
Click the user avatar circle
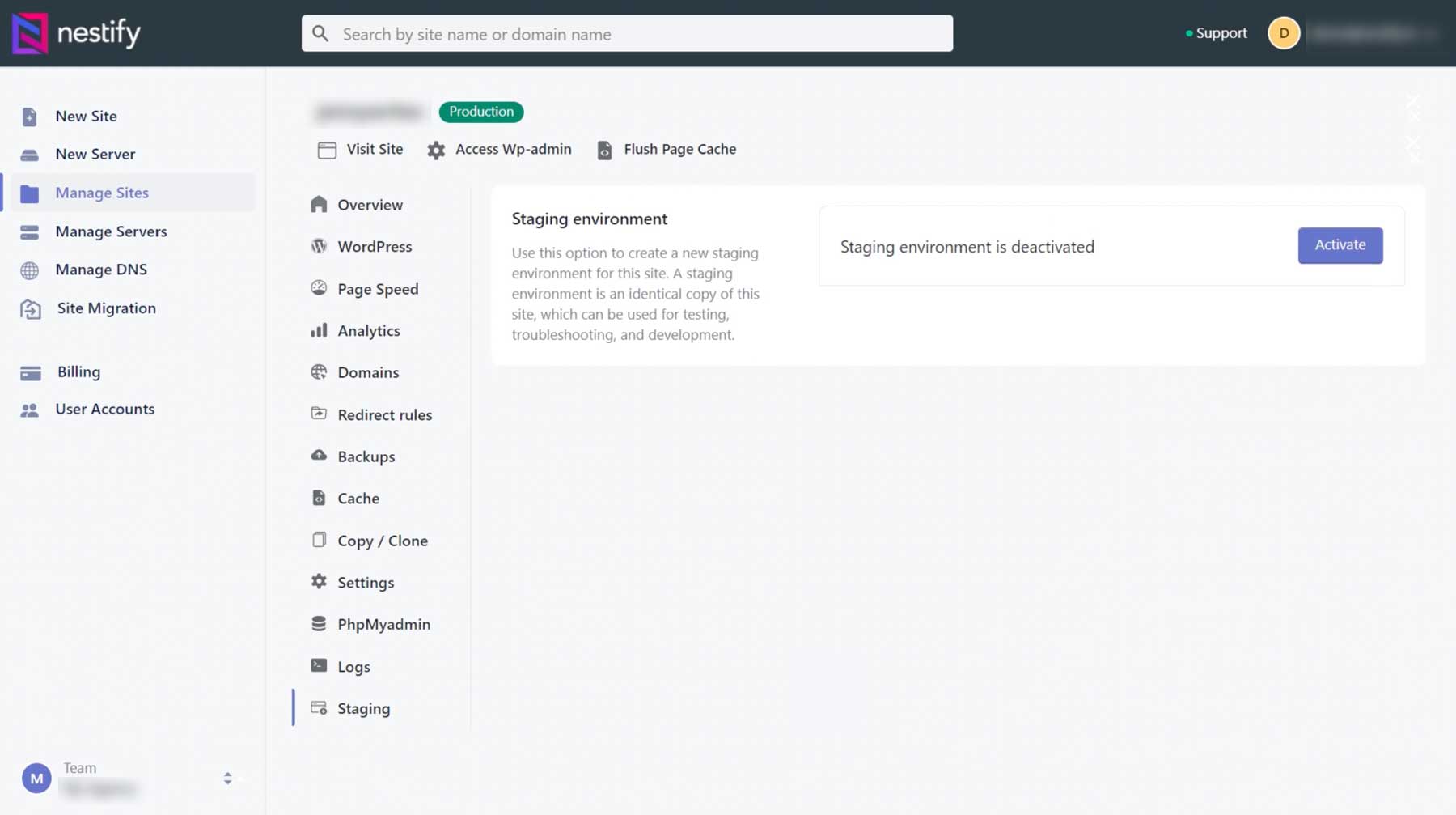pos(1284,33)
